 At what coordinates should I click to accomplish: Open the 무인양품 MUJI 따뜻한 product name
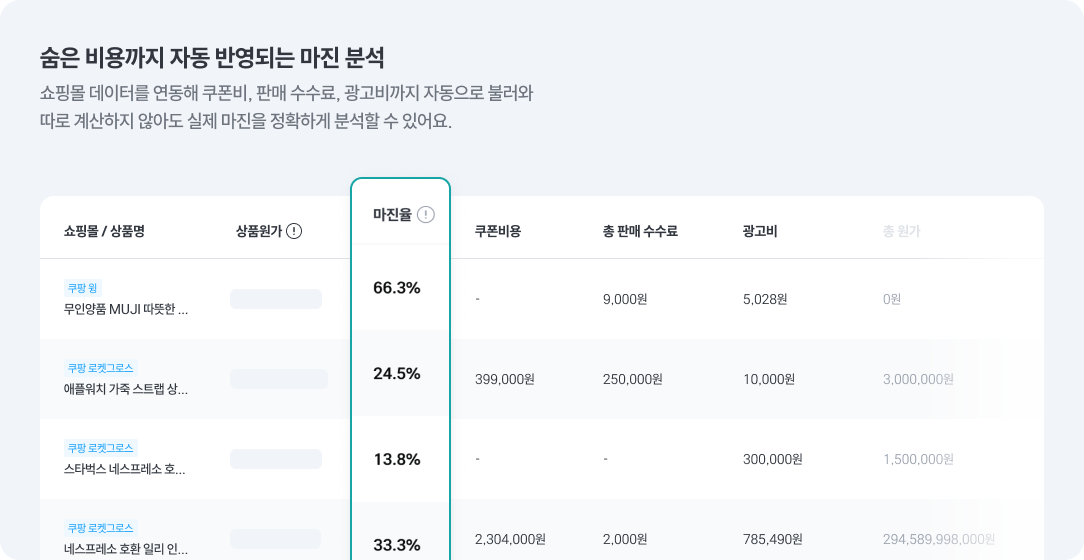click(x=126, y=309)
